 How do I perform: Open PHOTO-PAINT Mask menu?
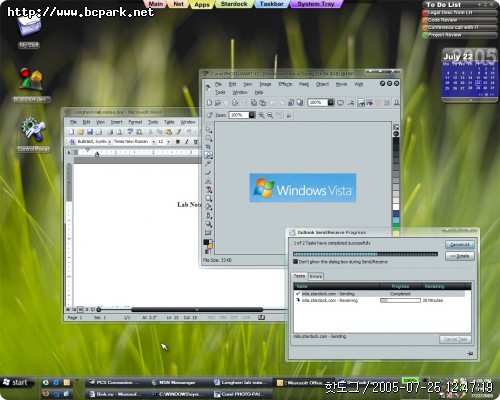pyautogui.click(x=304, y=84)
